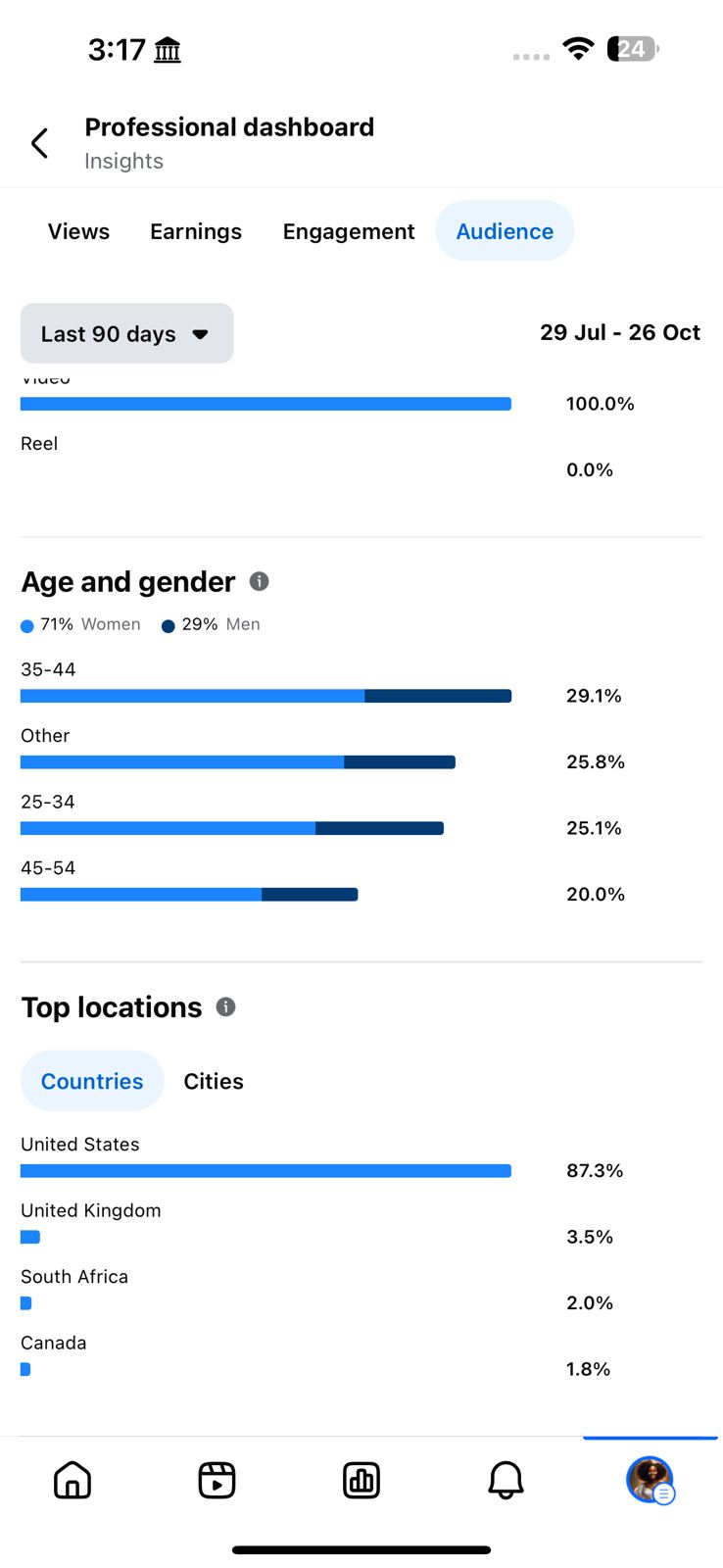Tap info icon beside Top locations
The width and height of the screenshot is (723, 1568).
[x=225, y=1006]
